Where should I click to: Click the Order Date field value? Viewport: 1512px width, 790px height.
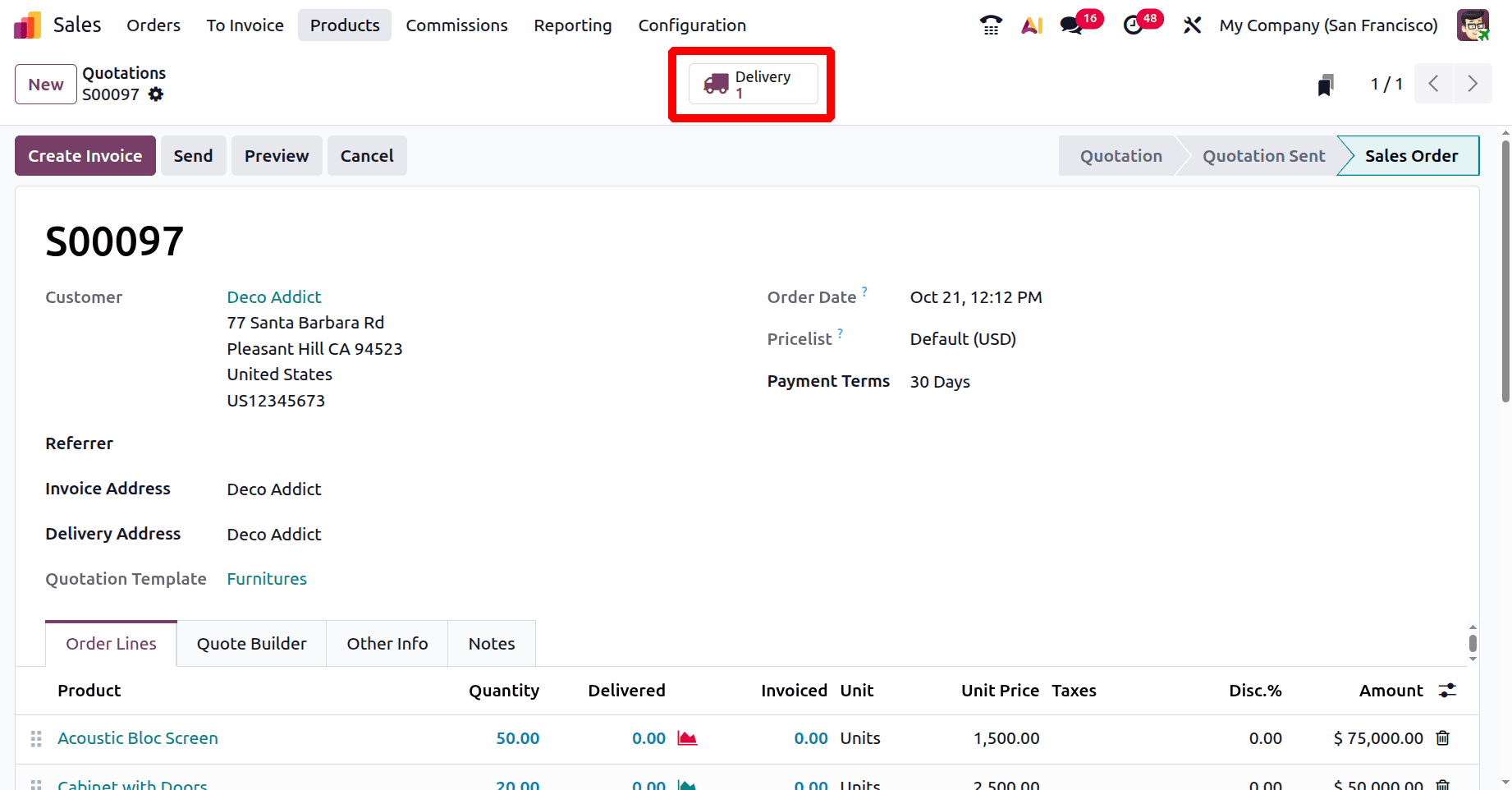click(x=976, y=297)
